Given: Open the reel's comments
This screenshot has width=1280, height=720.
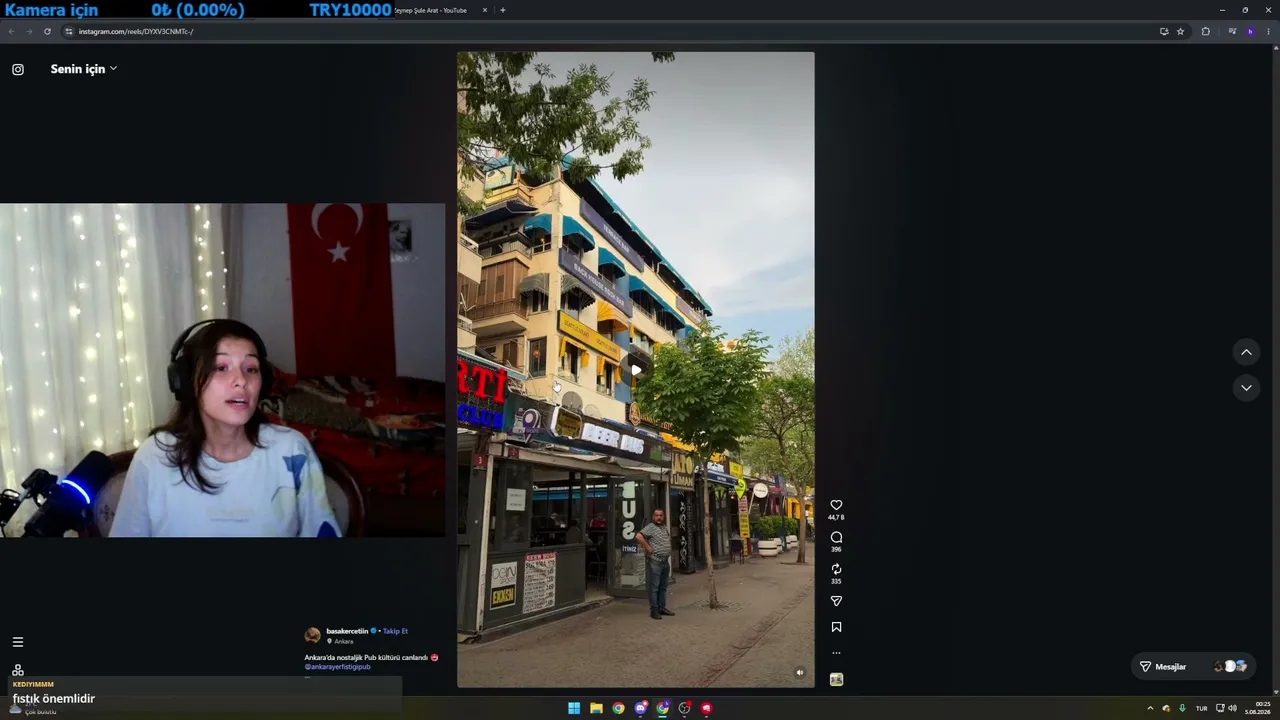Looking at the screenshot, I should point(836,537).
